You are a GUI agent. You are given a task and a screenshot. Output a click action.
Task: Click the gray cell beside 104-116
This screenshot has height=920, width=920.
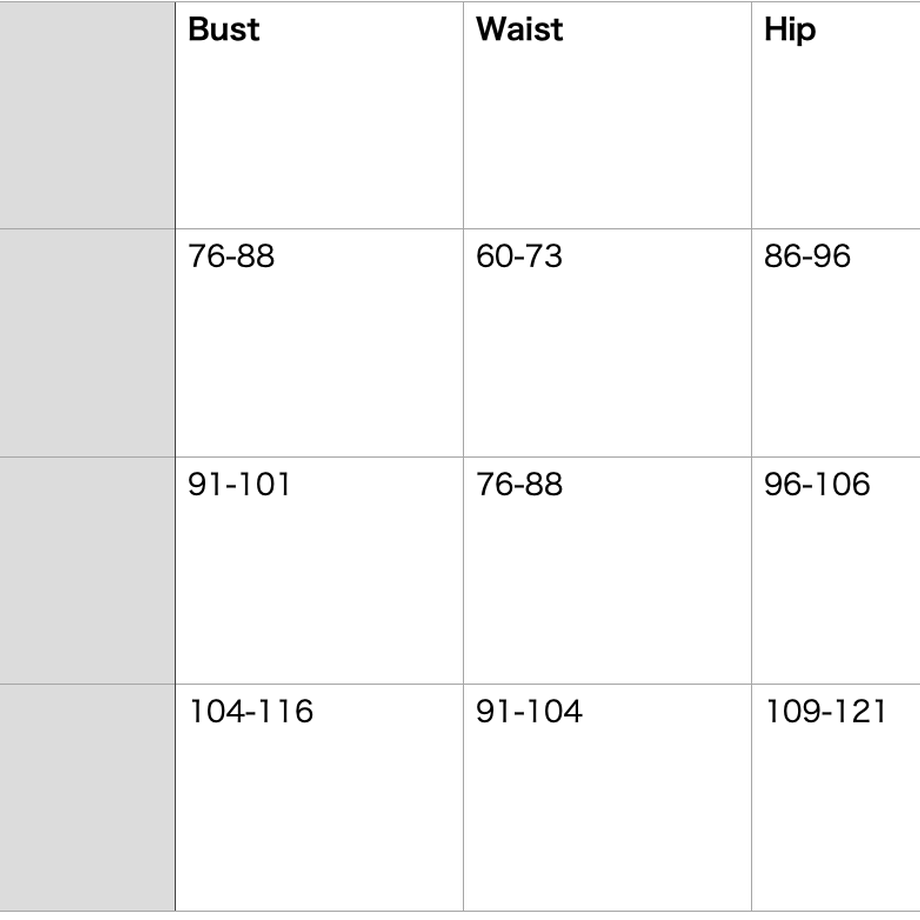87,797
